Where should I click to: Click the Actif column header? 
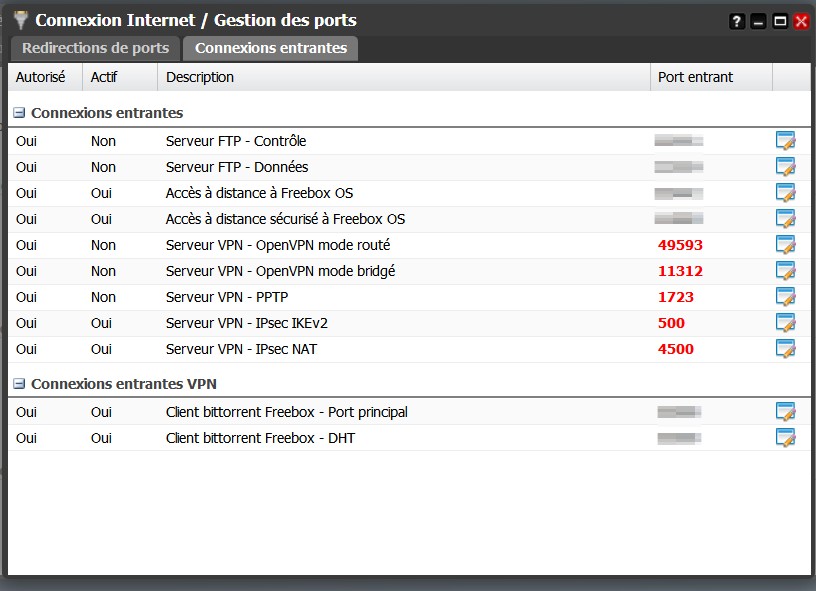point(104,77)
